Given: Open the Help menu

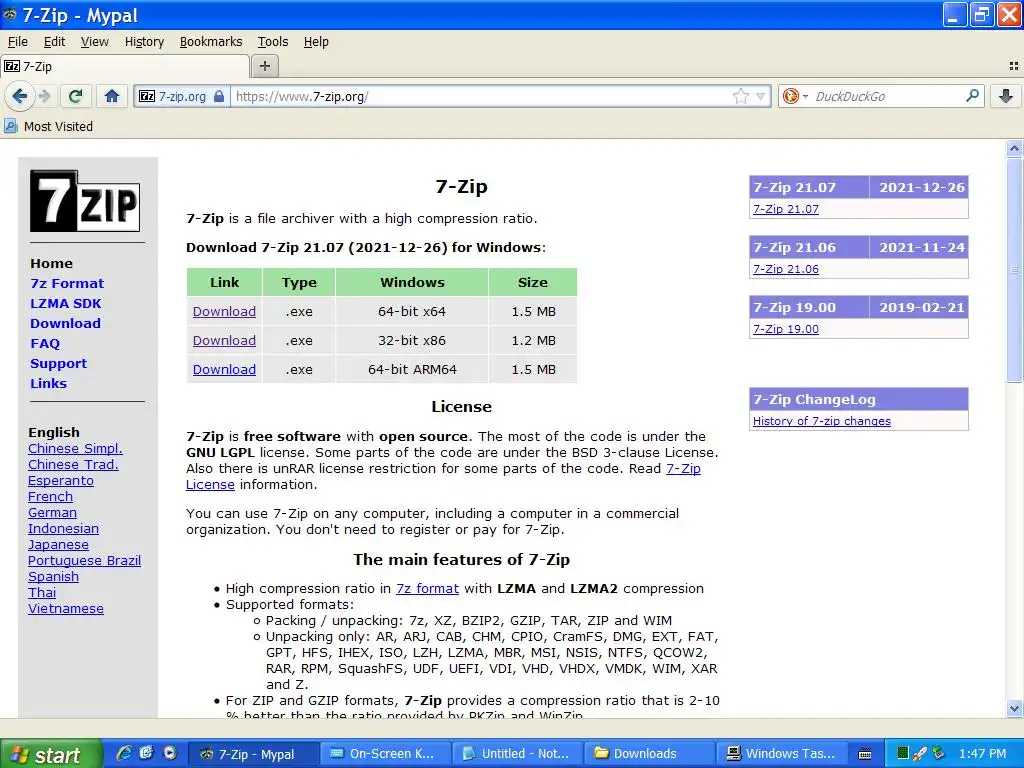Looking at the screenshot, I should [316, 42].
